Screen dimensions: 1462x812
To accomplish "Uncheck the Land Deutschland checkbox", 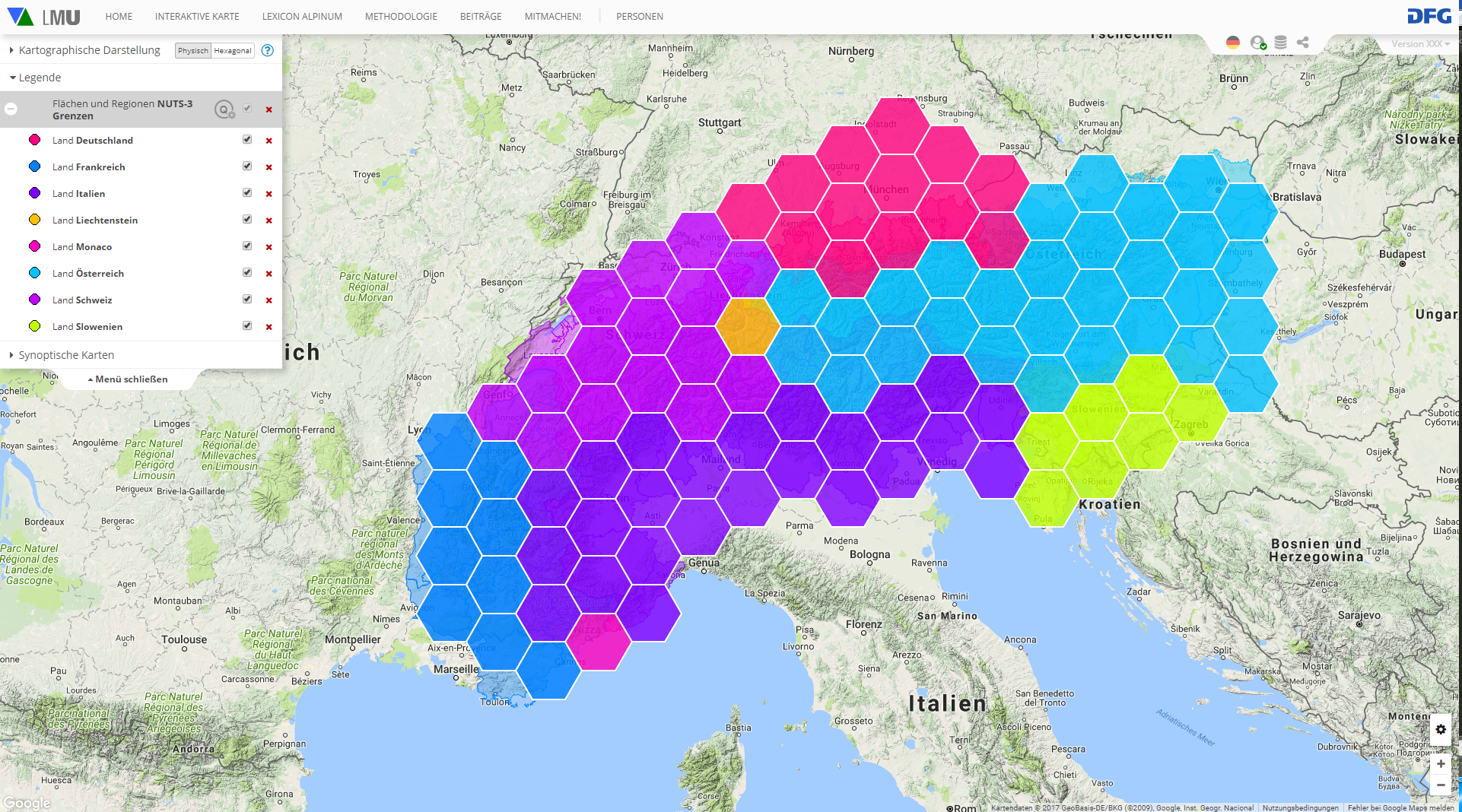I will 247,140.
